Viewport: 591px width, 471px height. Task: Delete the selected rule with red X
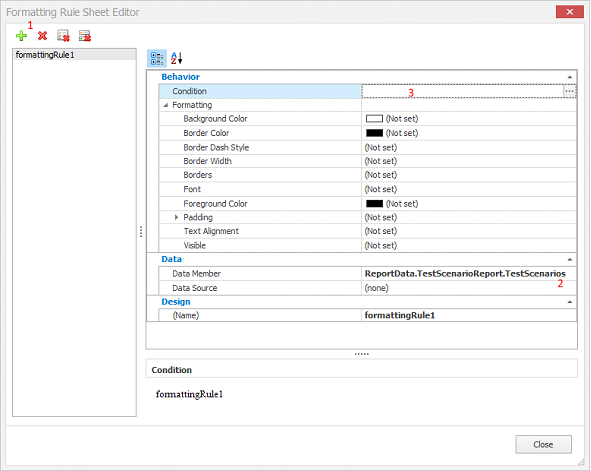(42, 36)
